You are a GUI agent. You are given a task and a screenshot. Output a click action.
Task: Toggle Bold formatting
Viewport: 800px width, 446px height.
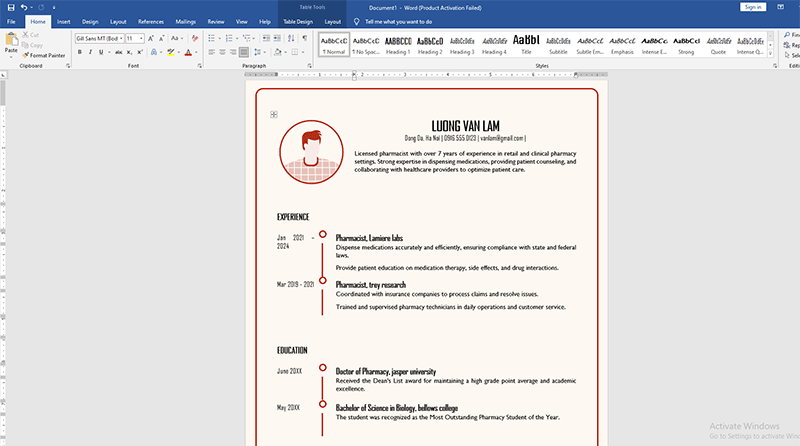(80, 52)
